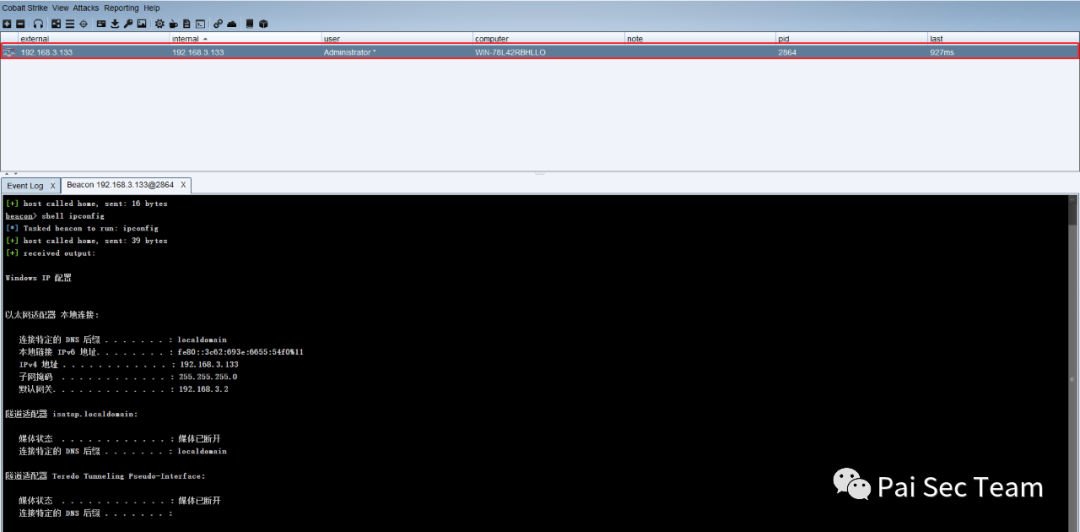The image size is (1080, 532).
Task: Open downloaded files arrow icon
Action: tap(114, 23)
